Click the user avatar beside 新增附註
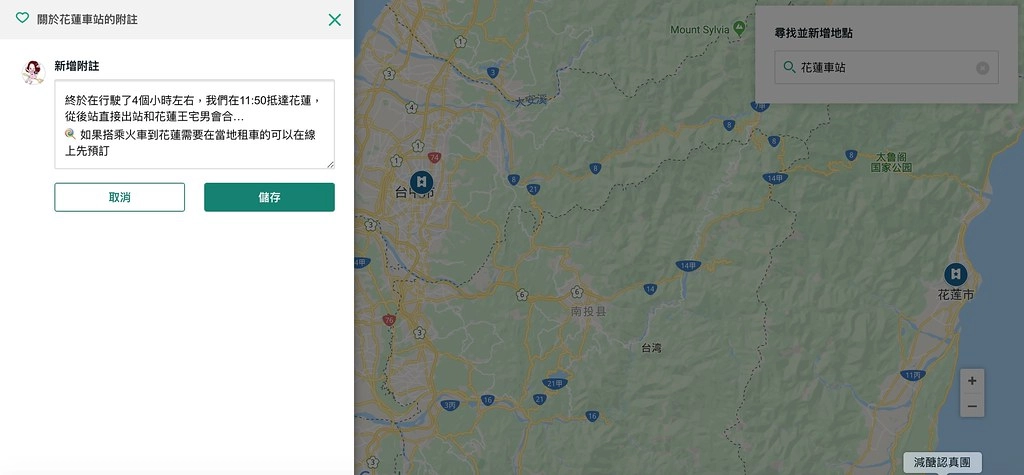 tap(33, 72)
